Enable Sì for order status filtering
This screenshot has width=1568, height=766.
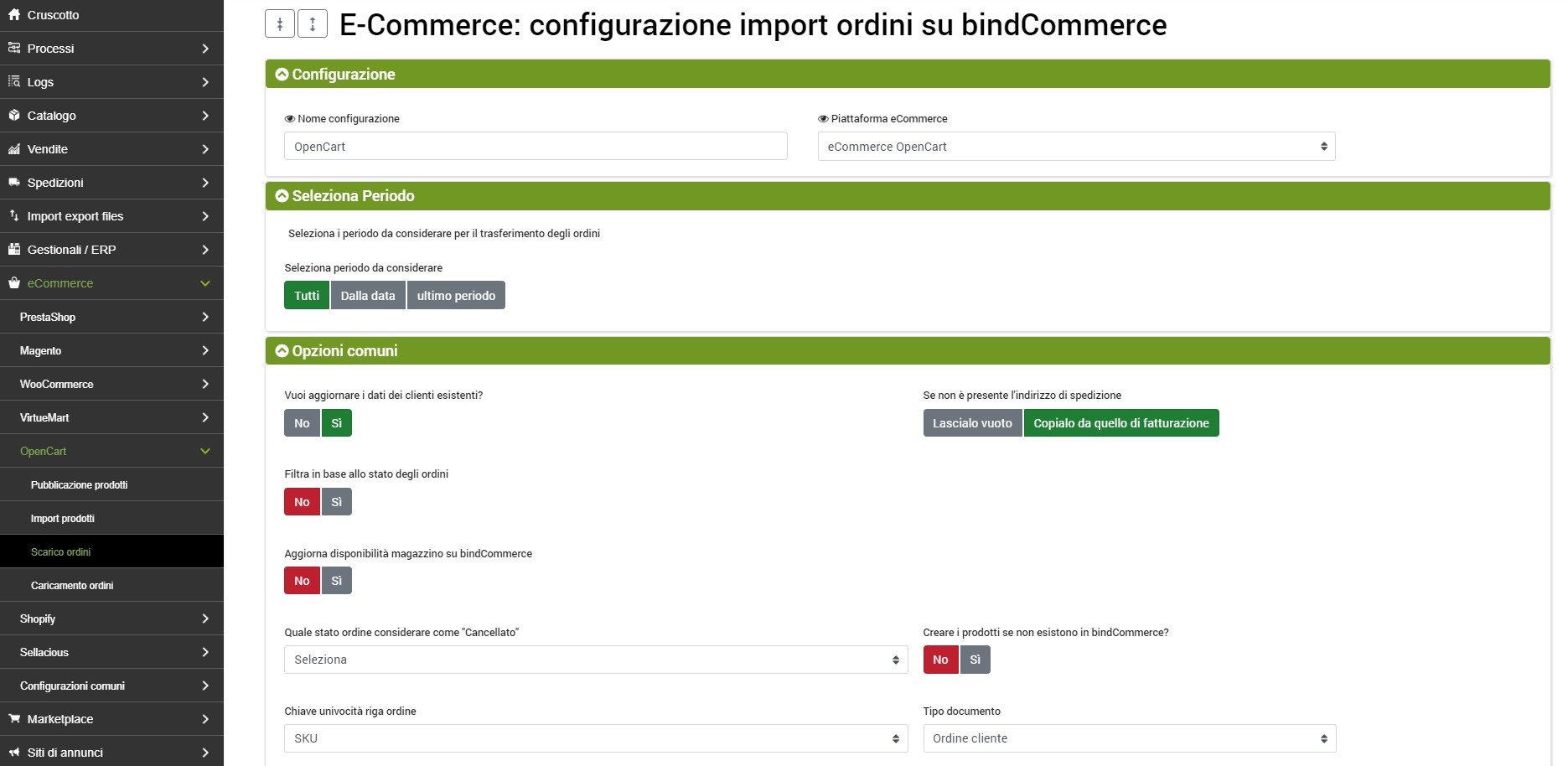coord(336,502)
